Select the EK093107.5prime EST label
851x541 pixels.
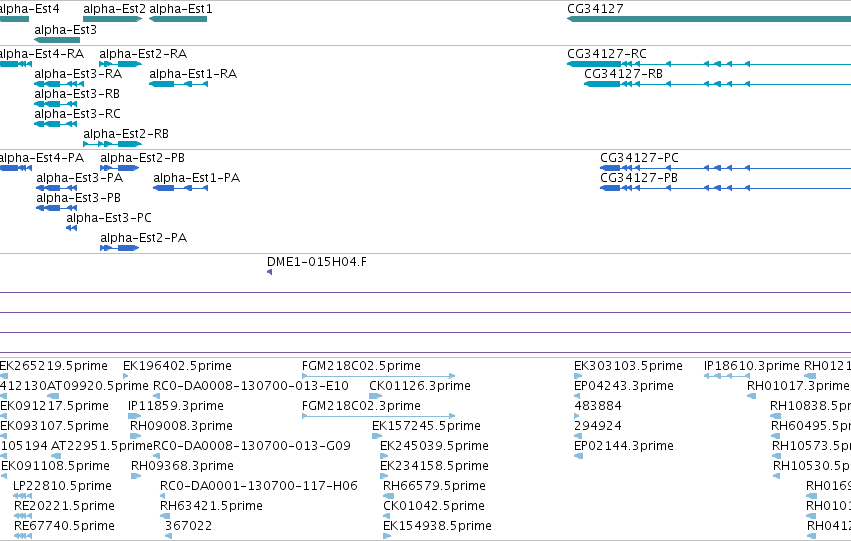(54, 426)
